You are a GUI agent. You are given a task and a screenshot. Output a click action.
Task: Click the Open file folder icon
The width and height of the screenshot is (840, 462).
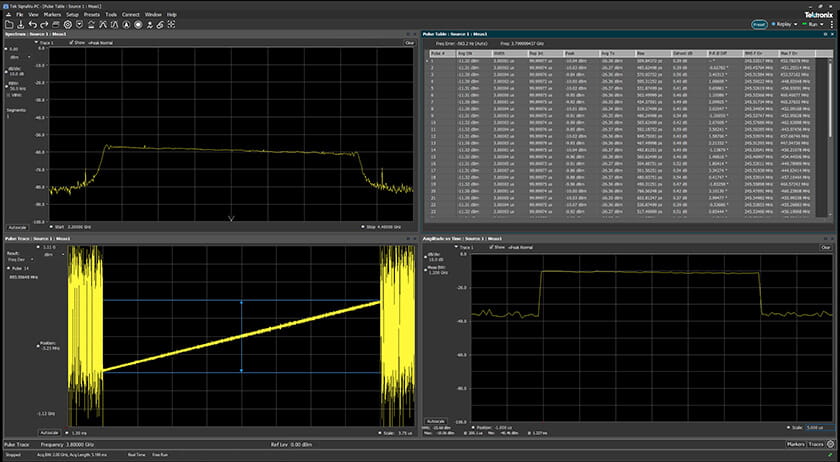tap(8, 24)
